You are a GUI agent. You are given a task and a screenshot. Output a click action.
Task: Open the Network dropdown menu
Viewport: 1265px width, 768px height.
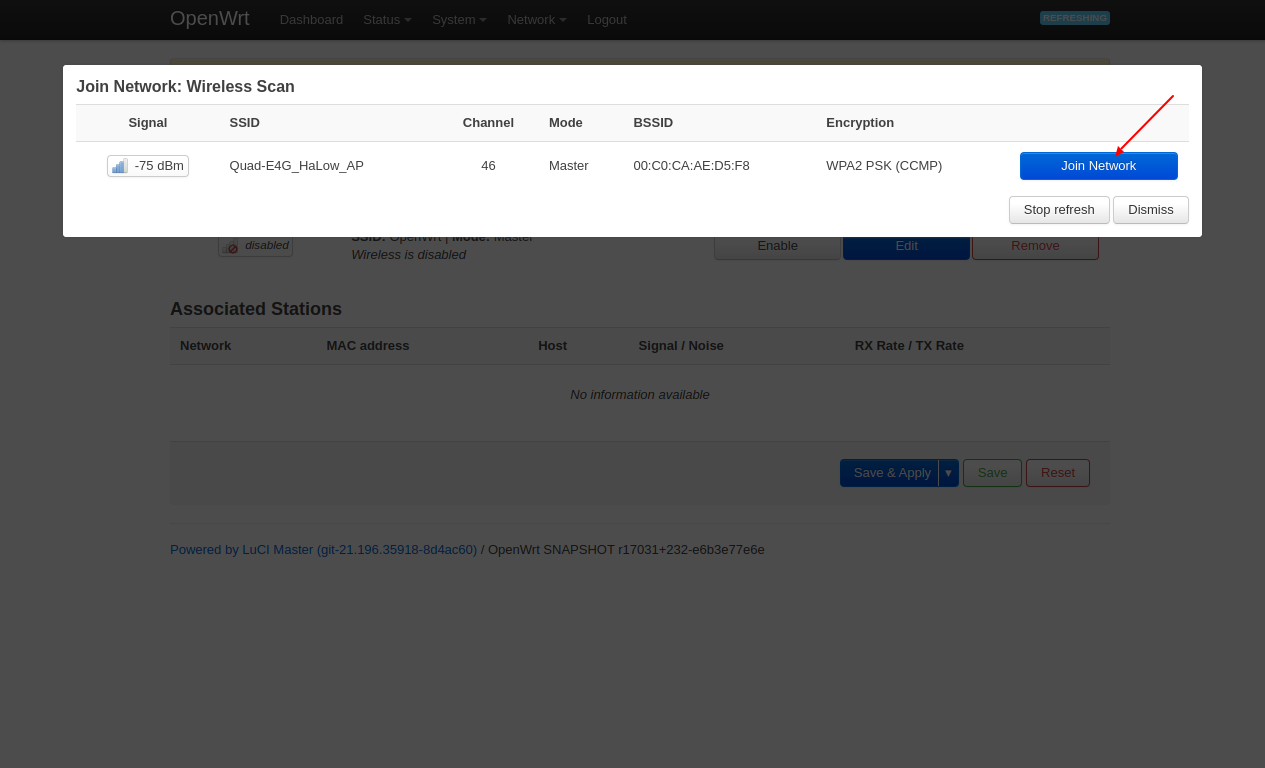[x=536, y=19]
